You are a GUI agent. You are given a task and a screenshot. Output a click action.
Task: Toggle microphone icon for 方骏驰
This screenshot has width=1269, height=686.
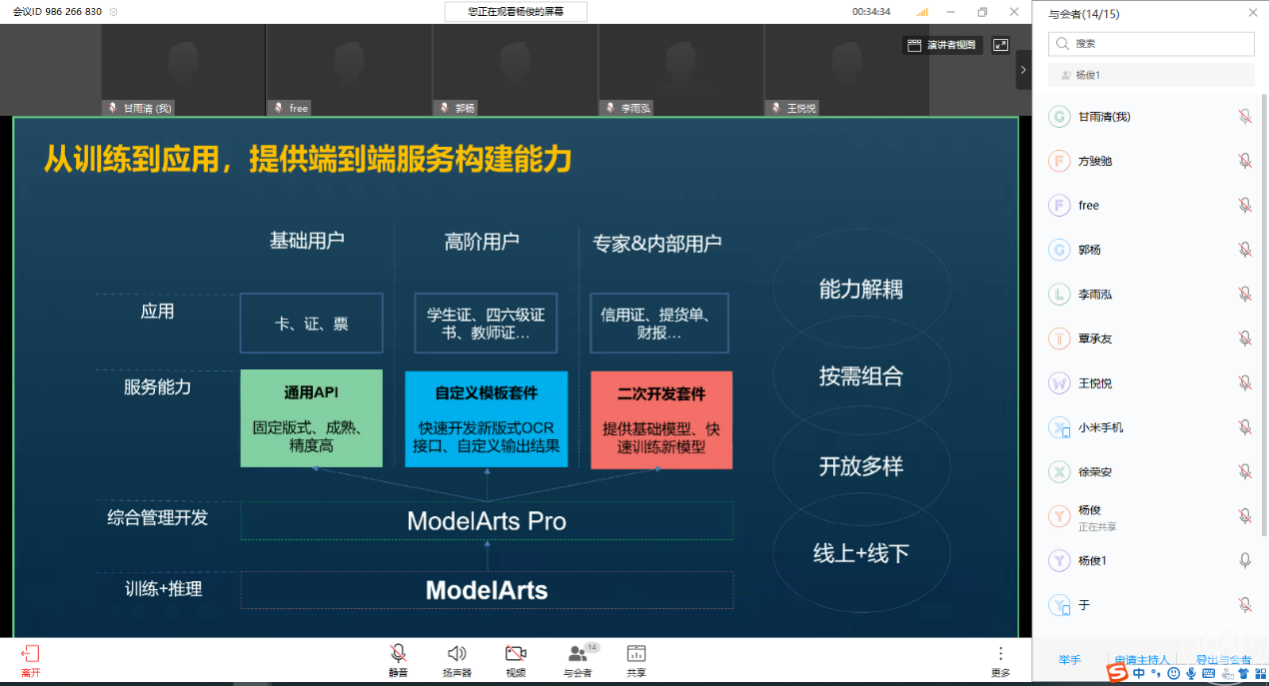[x=1245, y=161]
